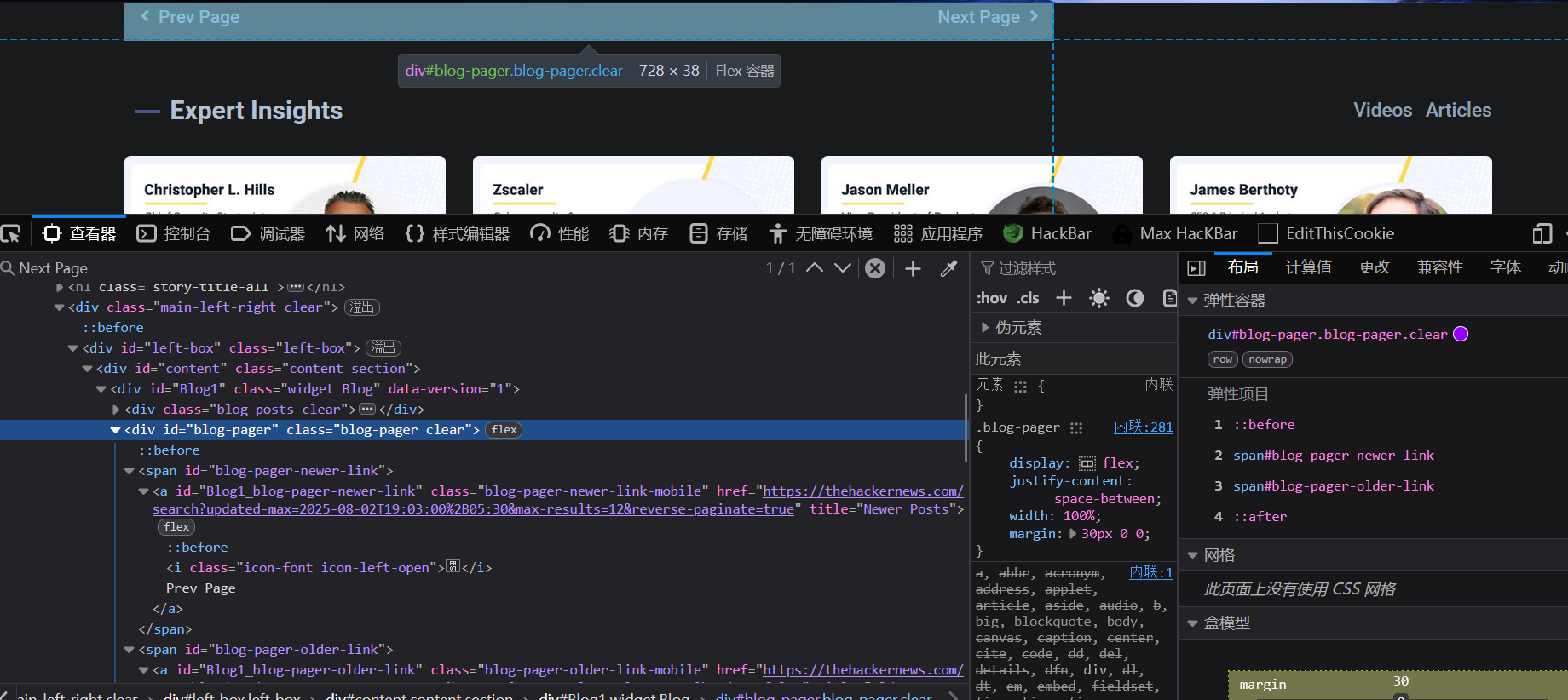
Task: Go to previous search result arrow
Action: point(815,268)
